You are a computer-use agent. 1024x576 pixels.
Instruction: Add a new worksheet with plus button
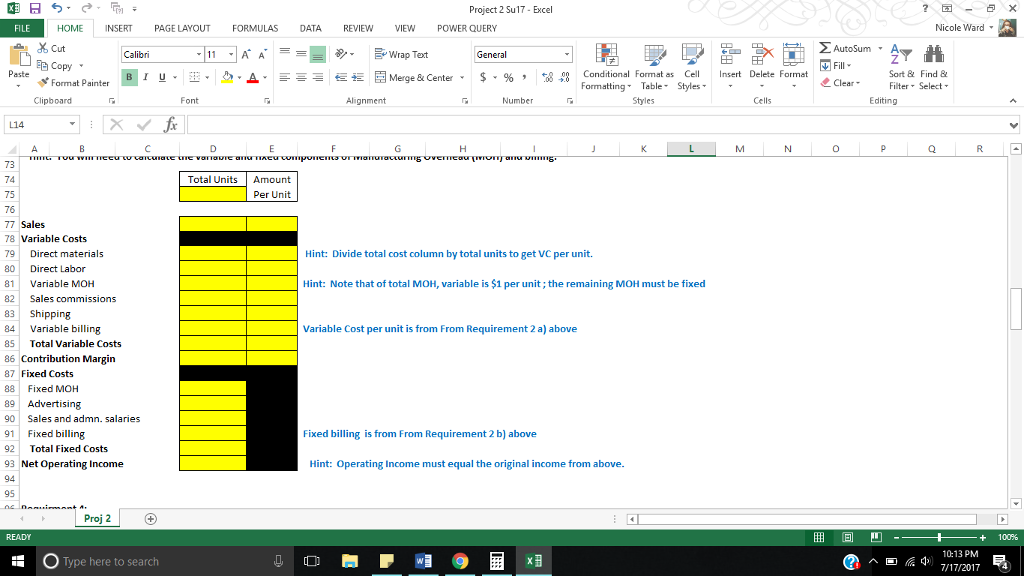click(148, 519)
